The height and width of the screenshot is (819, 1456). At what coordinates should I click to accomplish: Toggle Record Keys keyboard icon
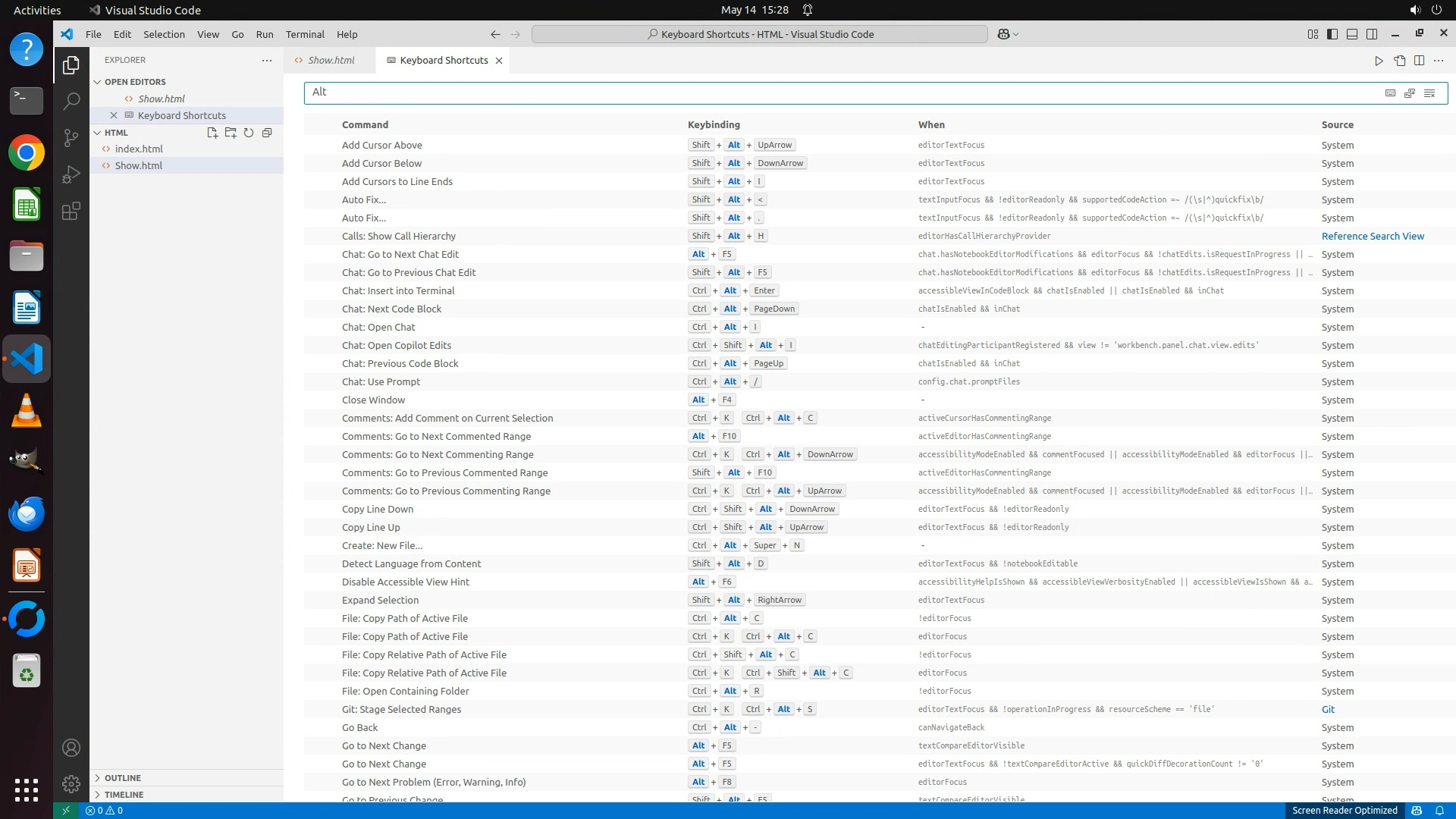[x=1390, y=93]
